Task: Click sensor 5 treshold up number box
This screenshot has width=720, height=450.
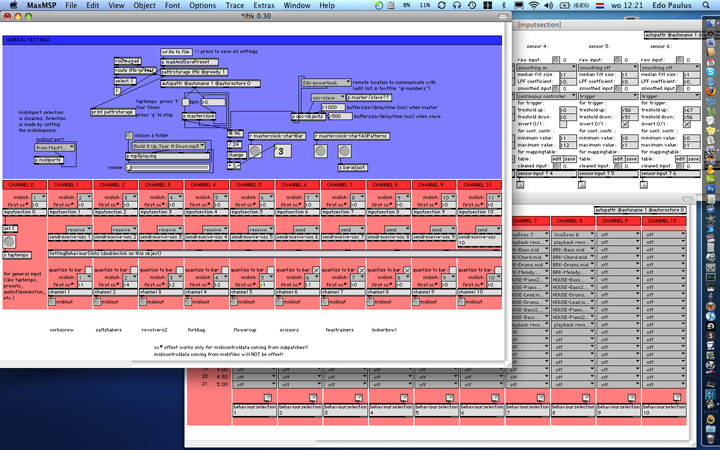Action: (x=630, y=110)
